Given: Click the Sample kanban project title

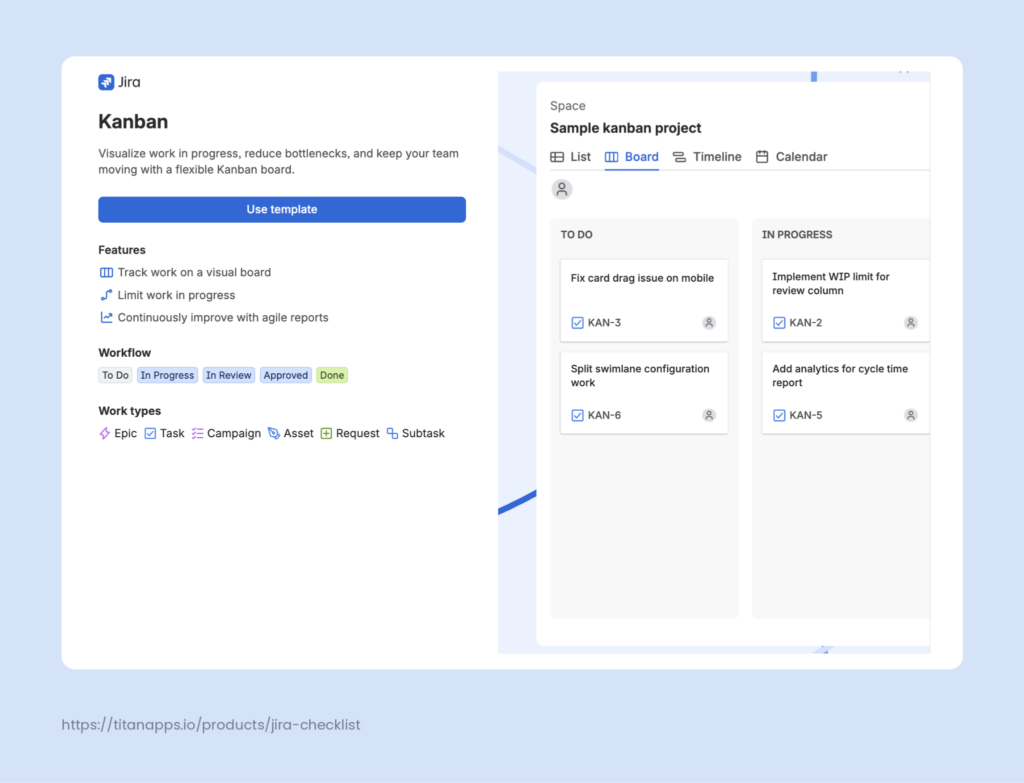Looking at the screenshot, I should [626, 128].
